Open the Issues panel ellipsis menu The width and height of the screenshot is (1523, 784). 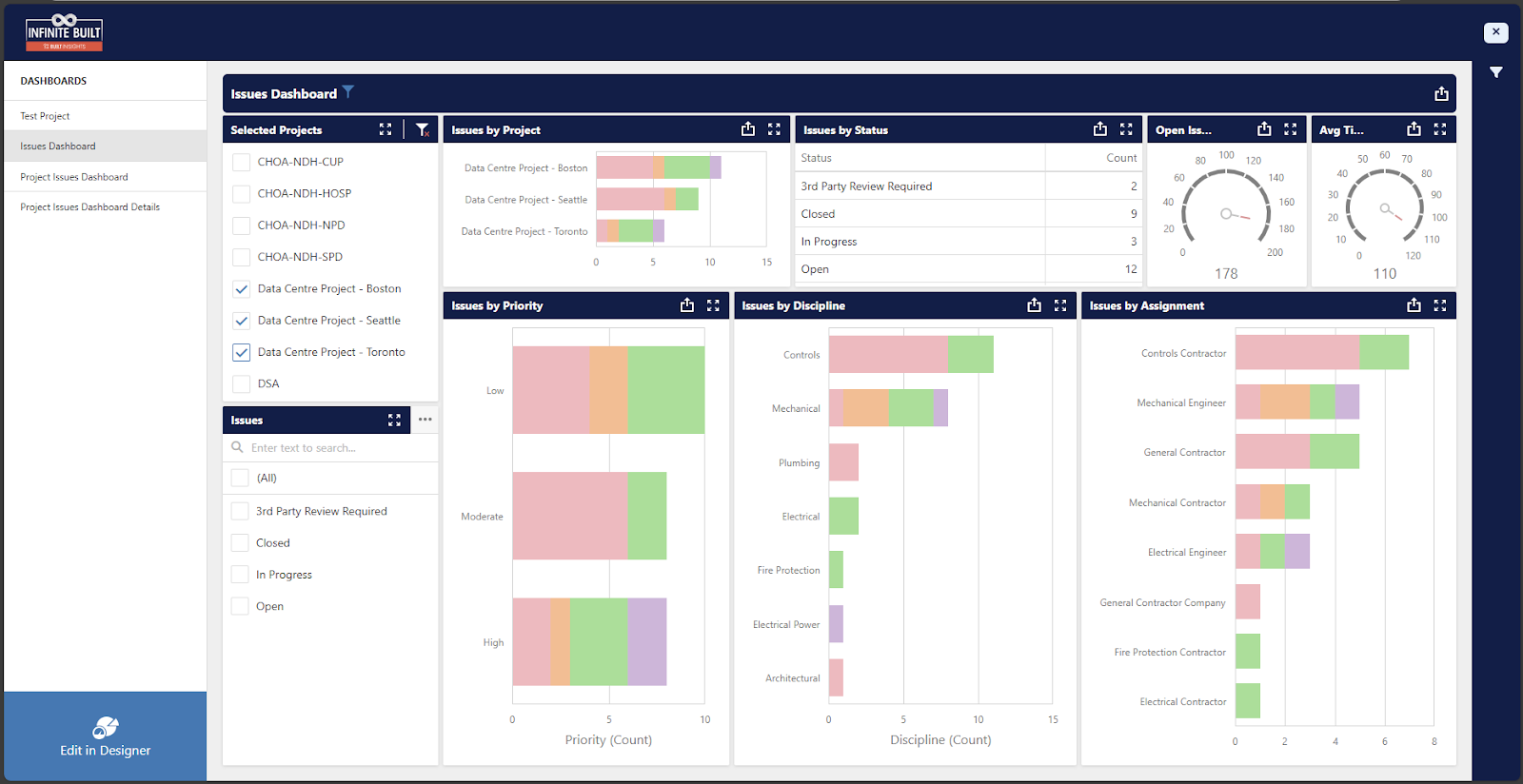tap(425, 420)
